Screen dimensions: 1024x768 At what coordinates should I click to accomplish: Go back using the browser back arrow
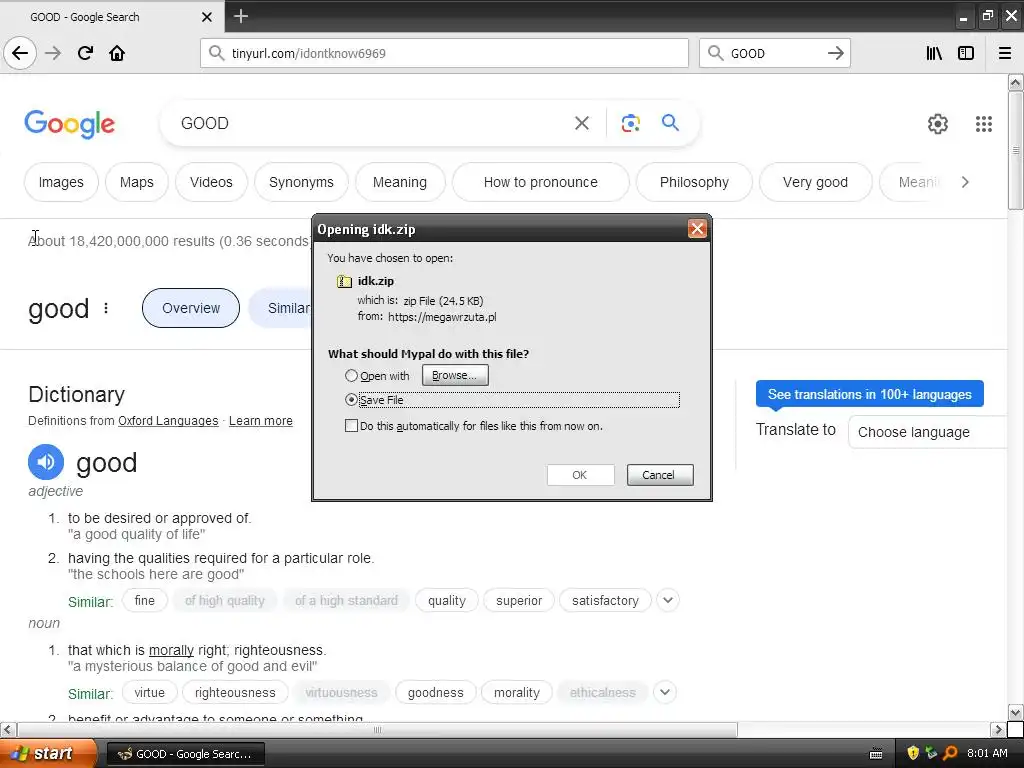pyautogui.click(x=20, y=53)
